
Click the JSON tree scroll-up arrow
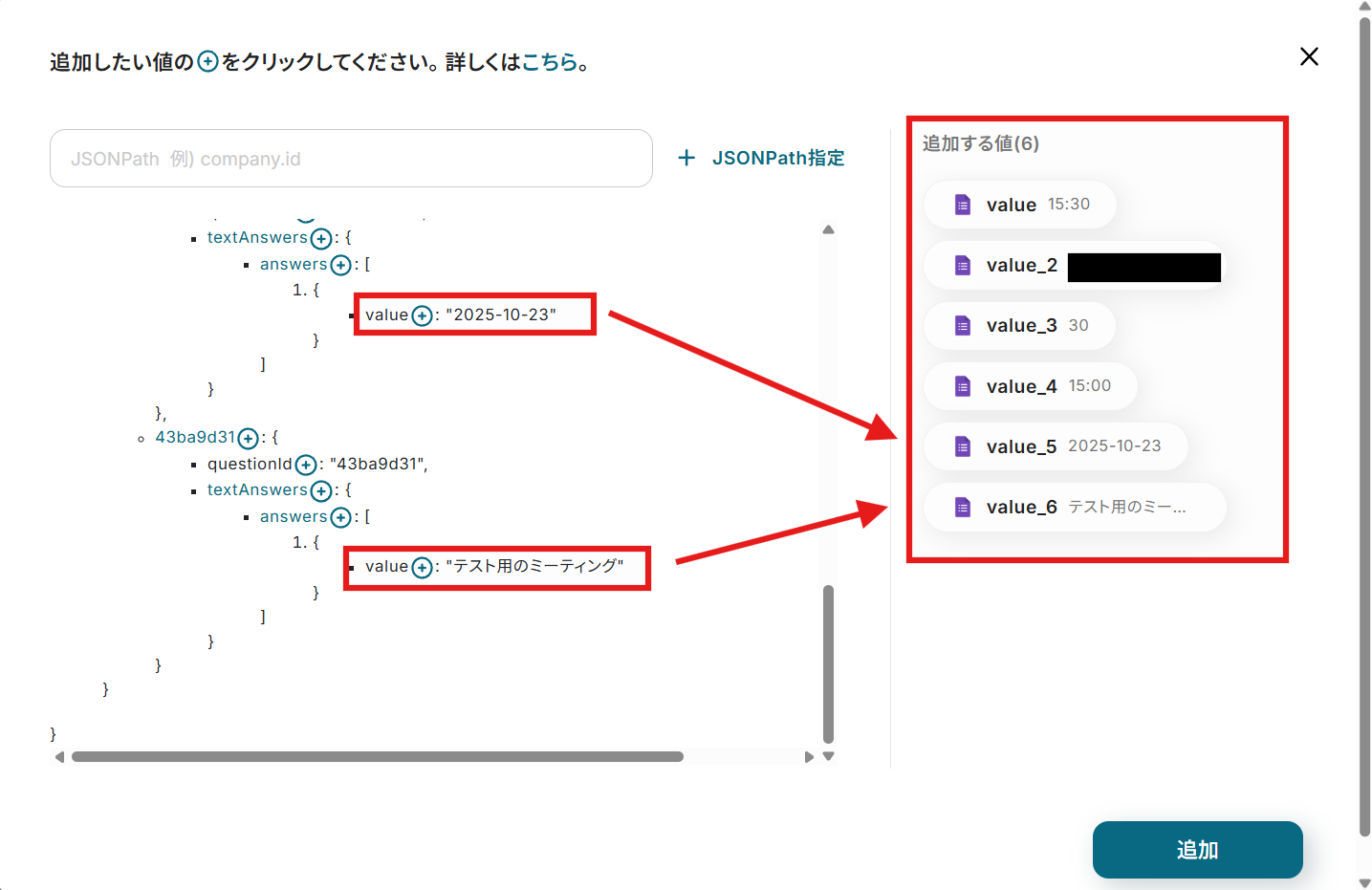[828, 229]
